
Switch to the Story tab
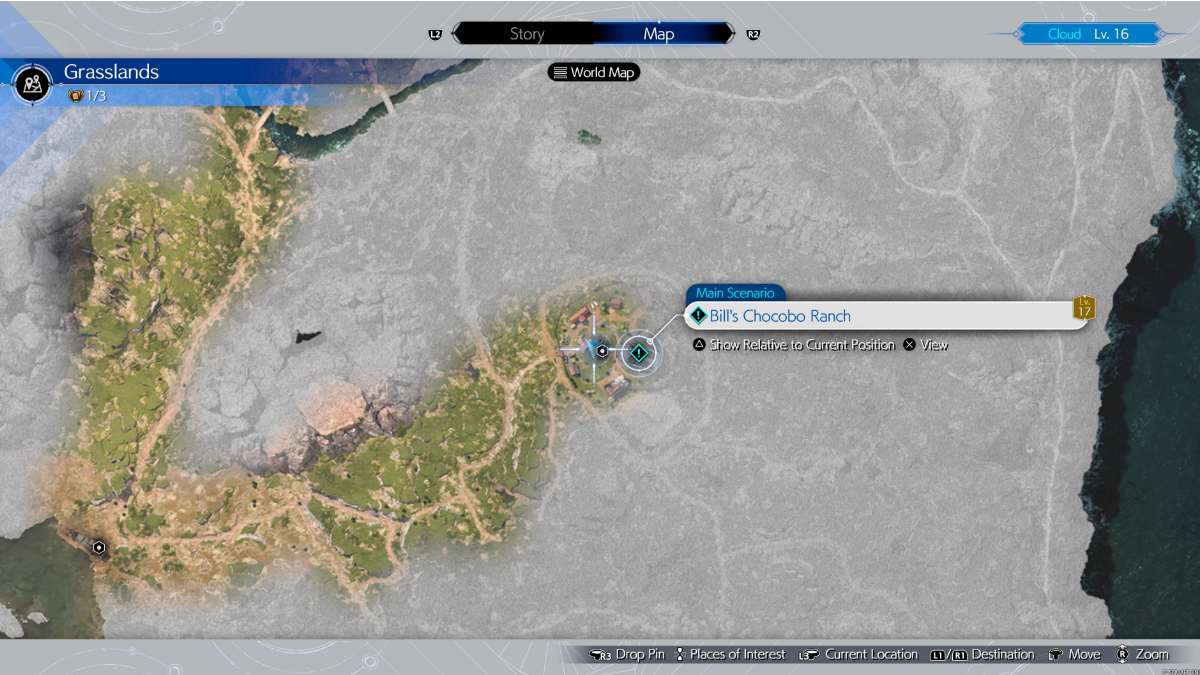[x=526, y=34]
